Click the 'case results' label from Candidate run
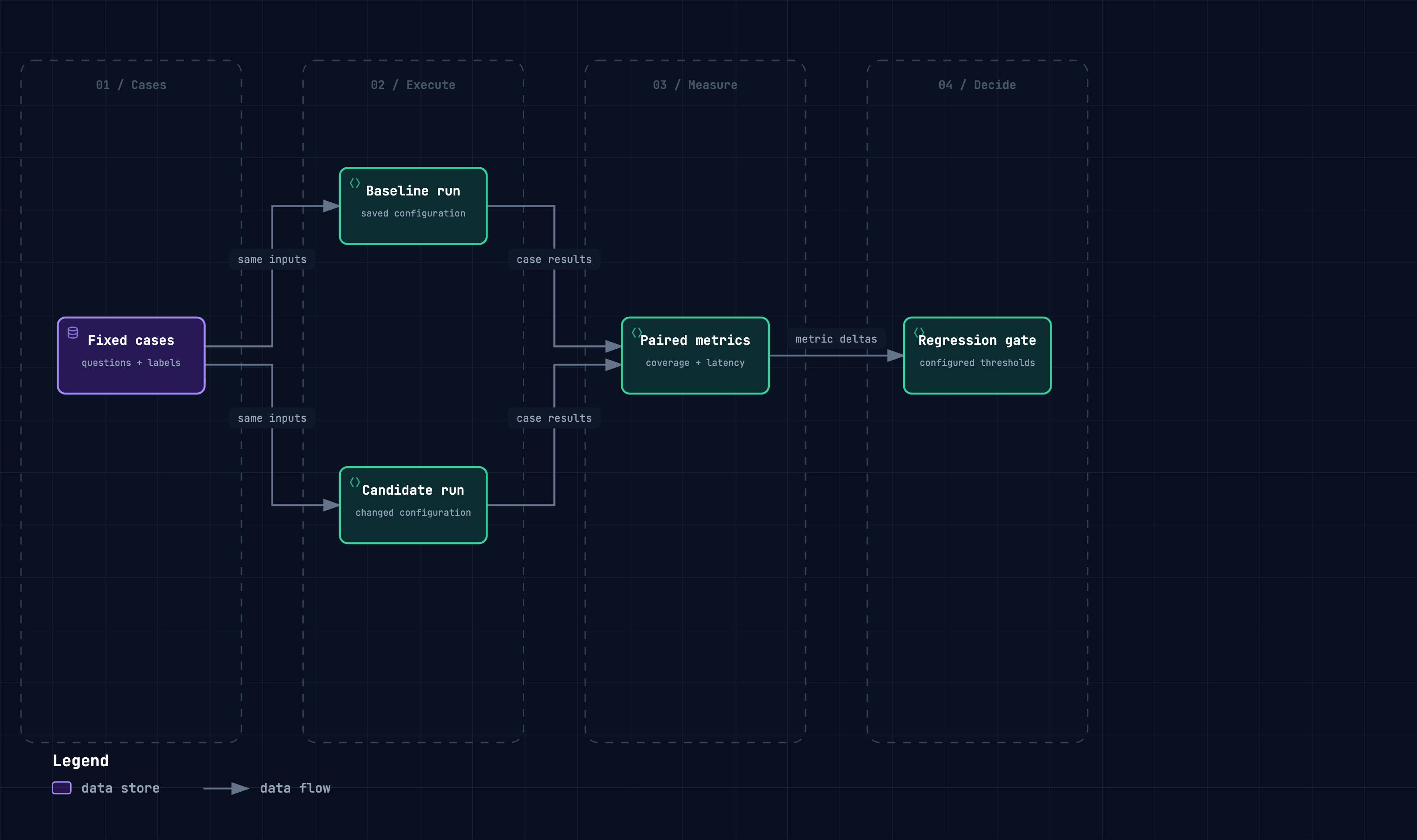1417x840 pixels. click(554, 418)
